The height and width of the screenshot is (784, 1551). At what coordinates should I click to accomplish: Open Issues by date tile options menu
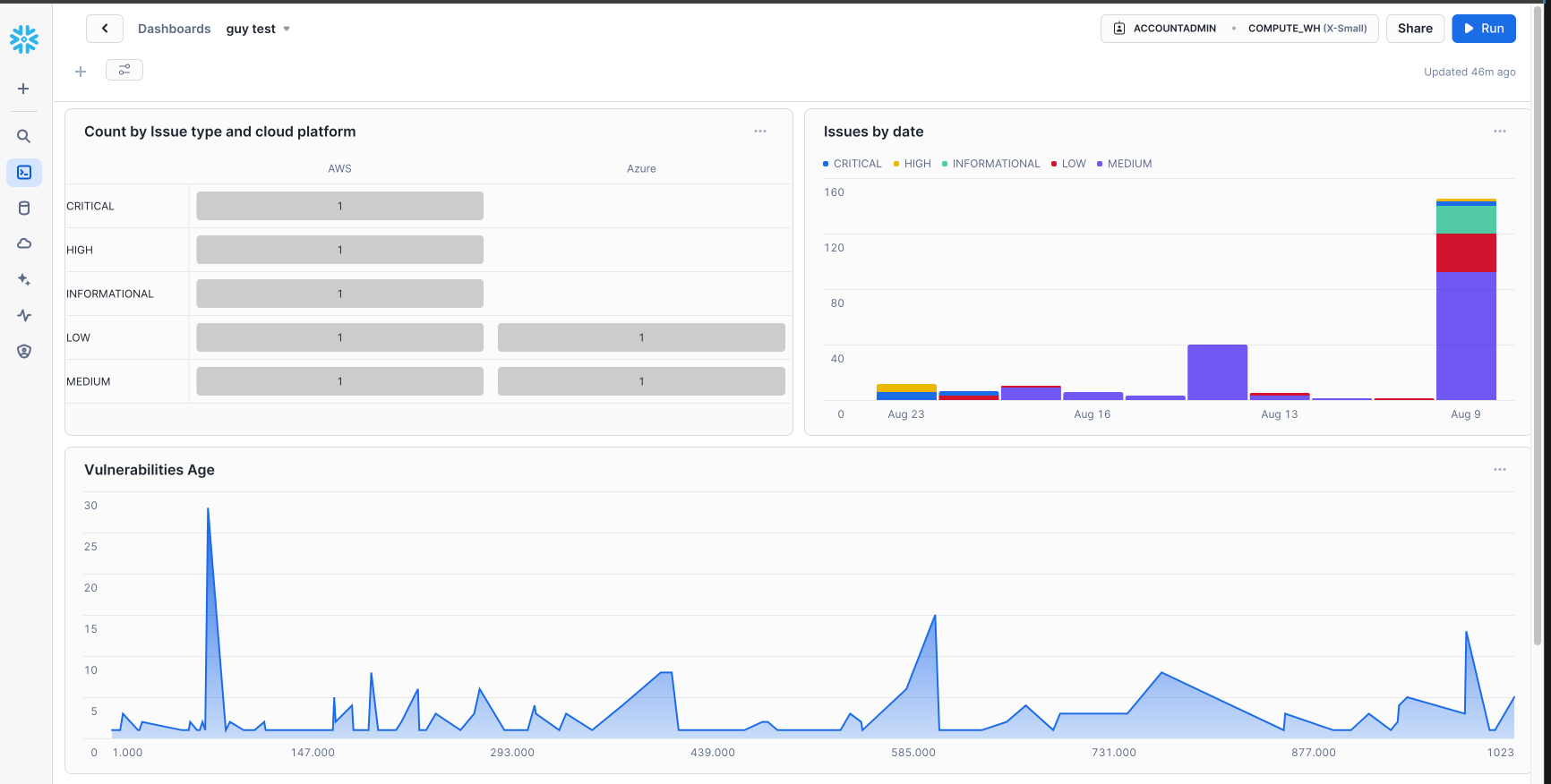point(1499,132)
